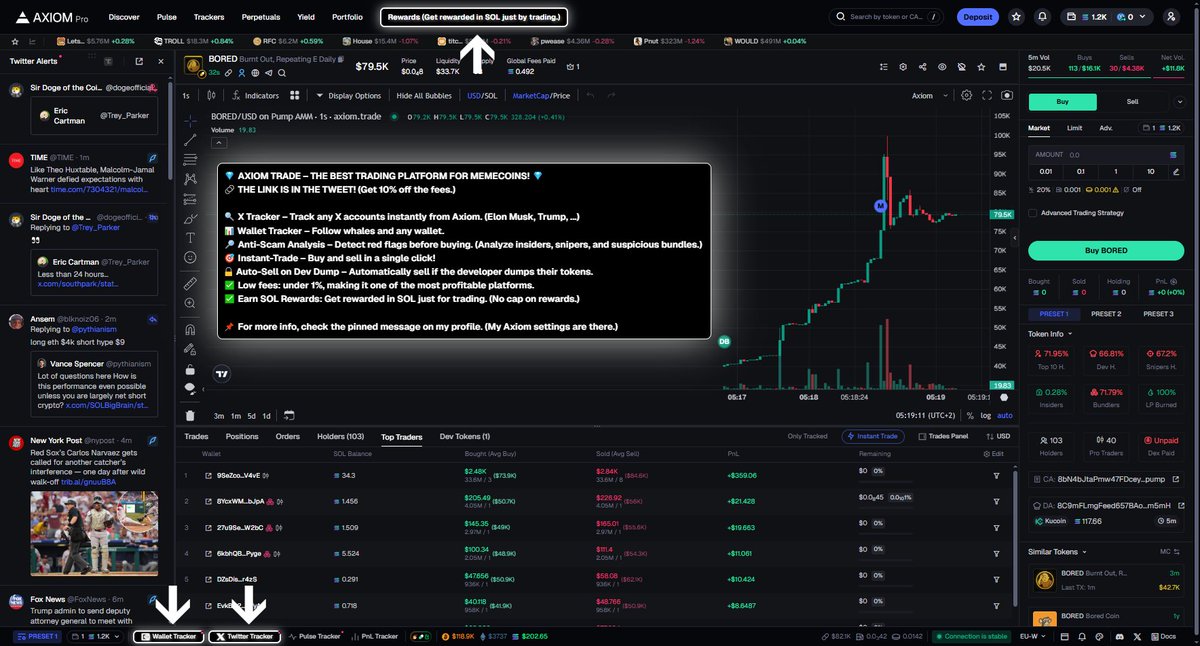1200x646 pixels.
Task: Expand the Token Info section
Action: [1050, 334]
